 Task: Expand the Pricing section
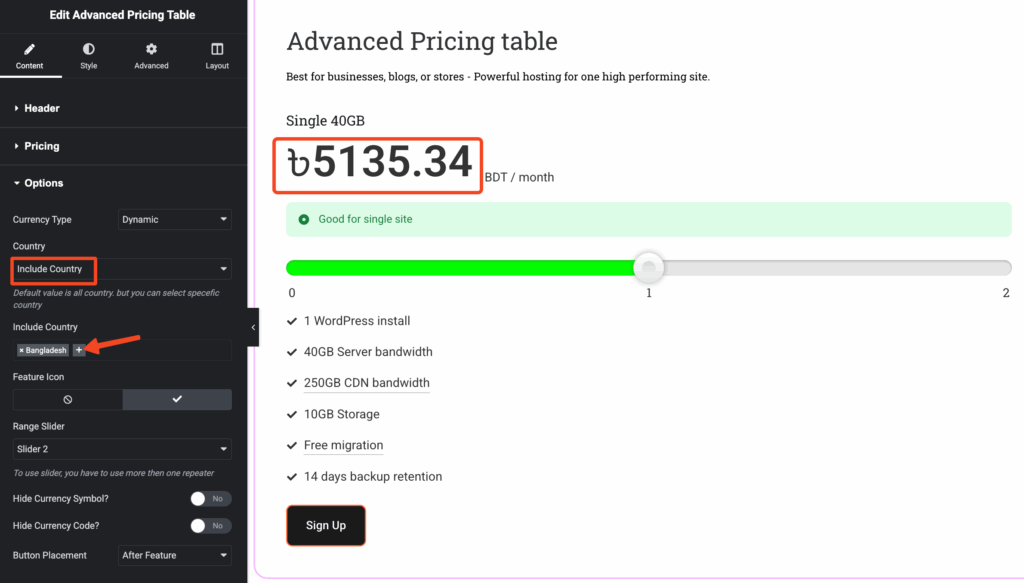[42, 146]
